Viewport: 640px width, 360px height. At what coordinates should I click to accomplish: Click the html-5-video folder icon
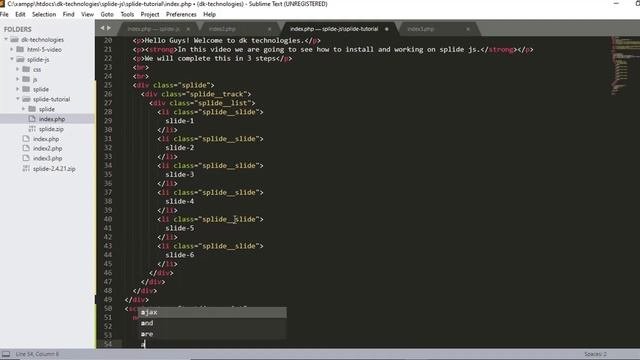point(20,49)
